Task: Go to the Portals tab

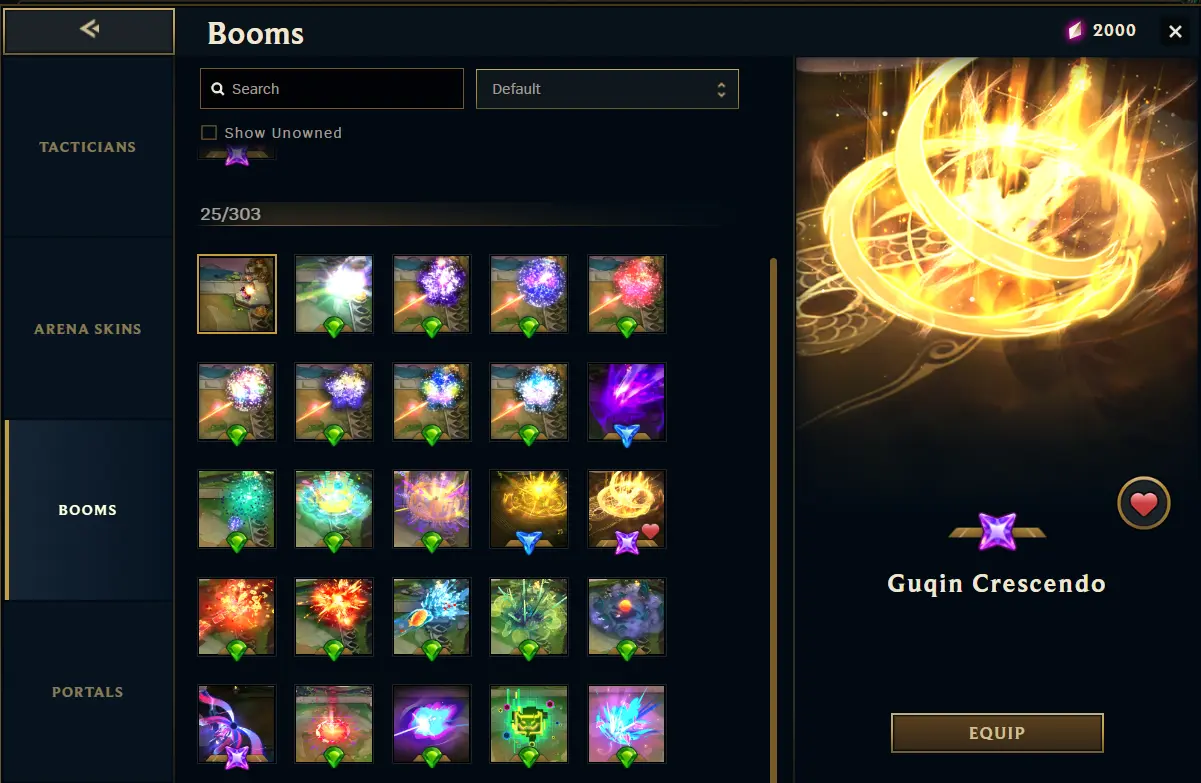Action: pyautogui.click(x=88, y=692)
